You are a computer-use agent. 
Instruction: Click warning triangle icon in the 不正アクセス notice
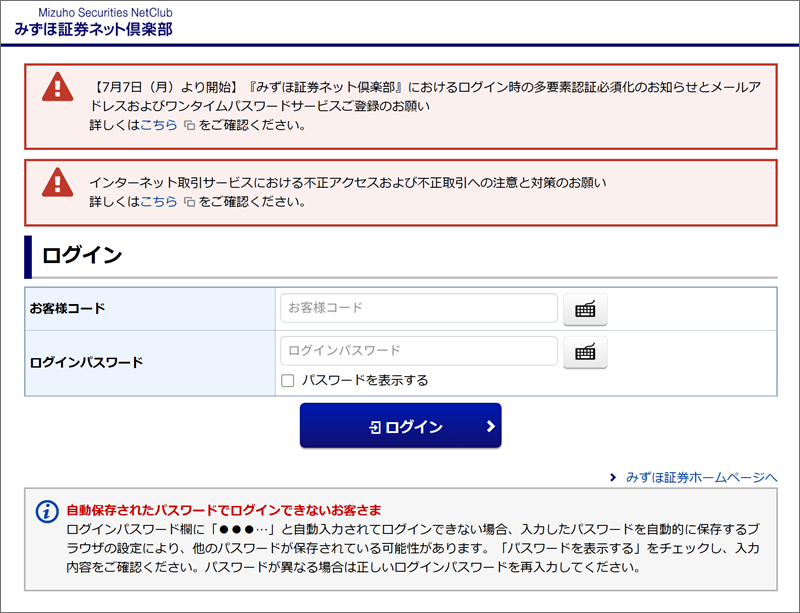(57, 182)
